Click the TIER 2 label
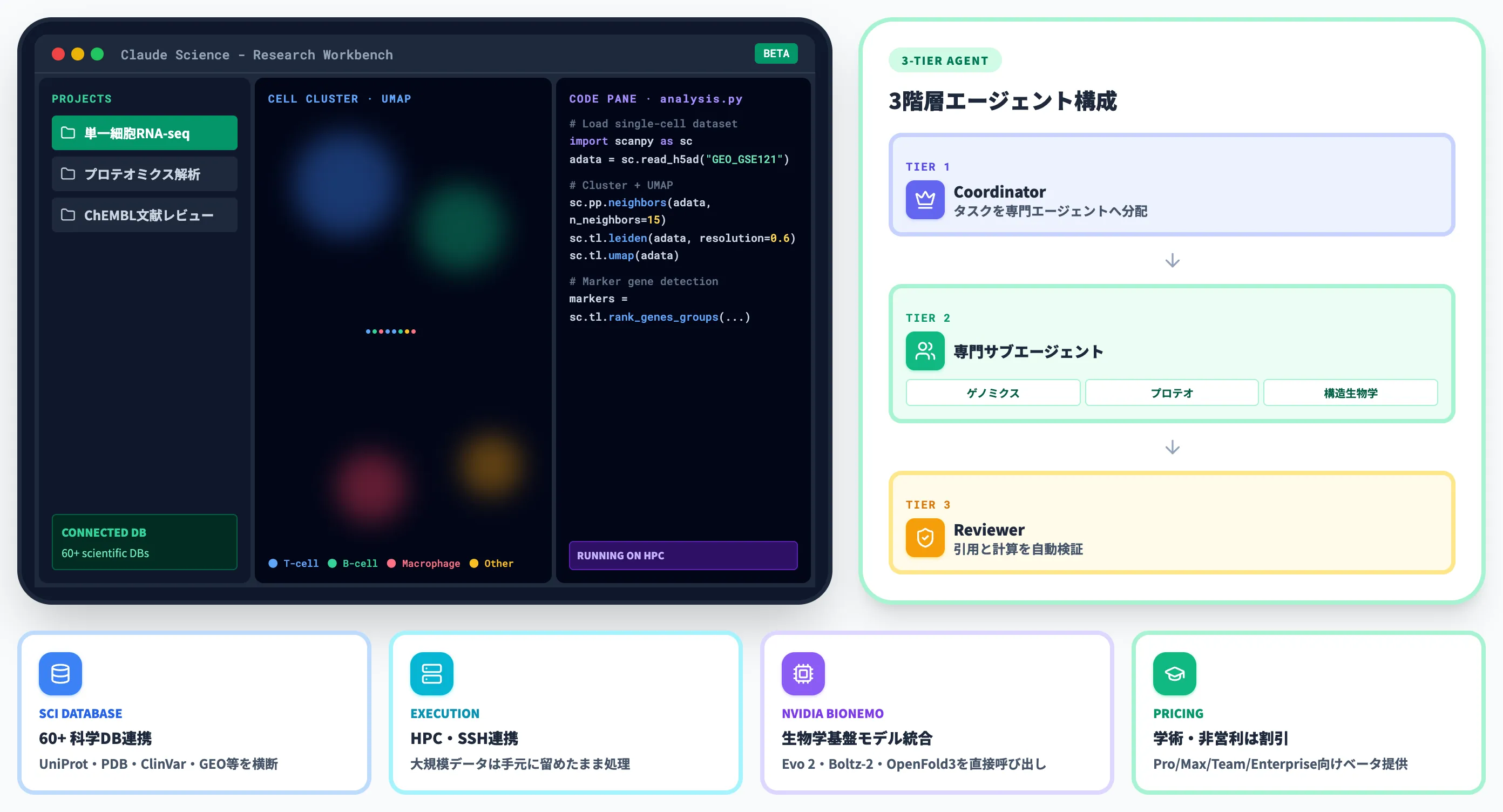The height and width of the screenshot is (812, 1503). tap(927, 318)
